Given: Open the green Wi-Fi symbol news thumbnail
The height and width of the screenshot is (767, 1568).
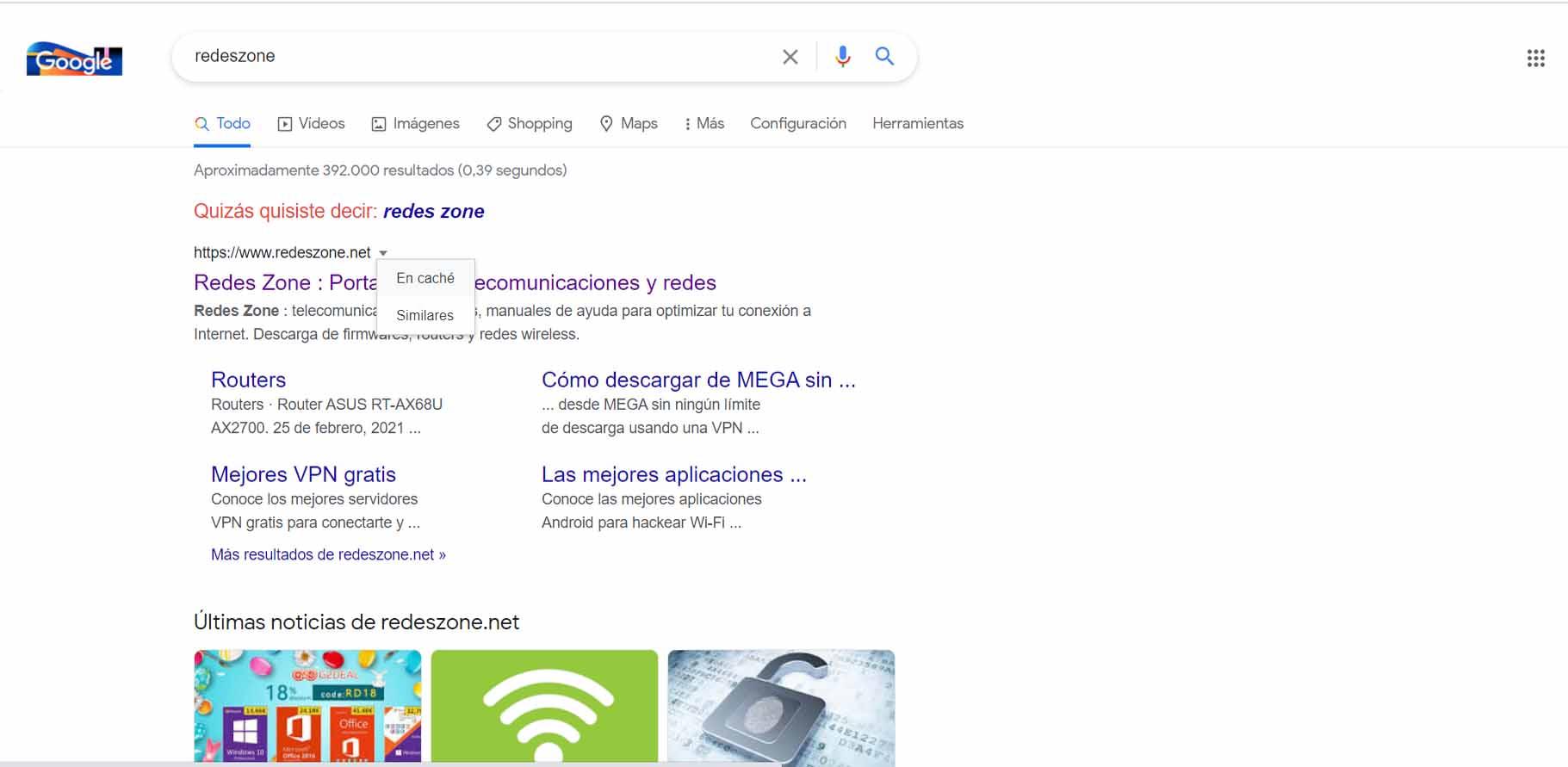Looking at the screenshot, I should tap(544, 706).
